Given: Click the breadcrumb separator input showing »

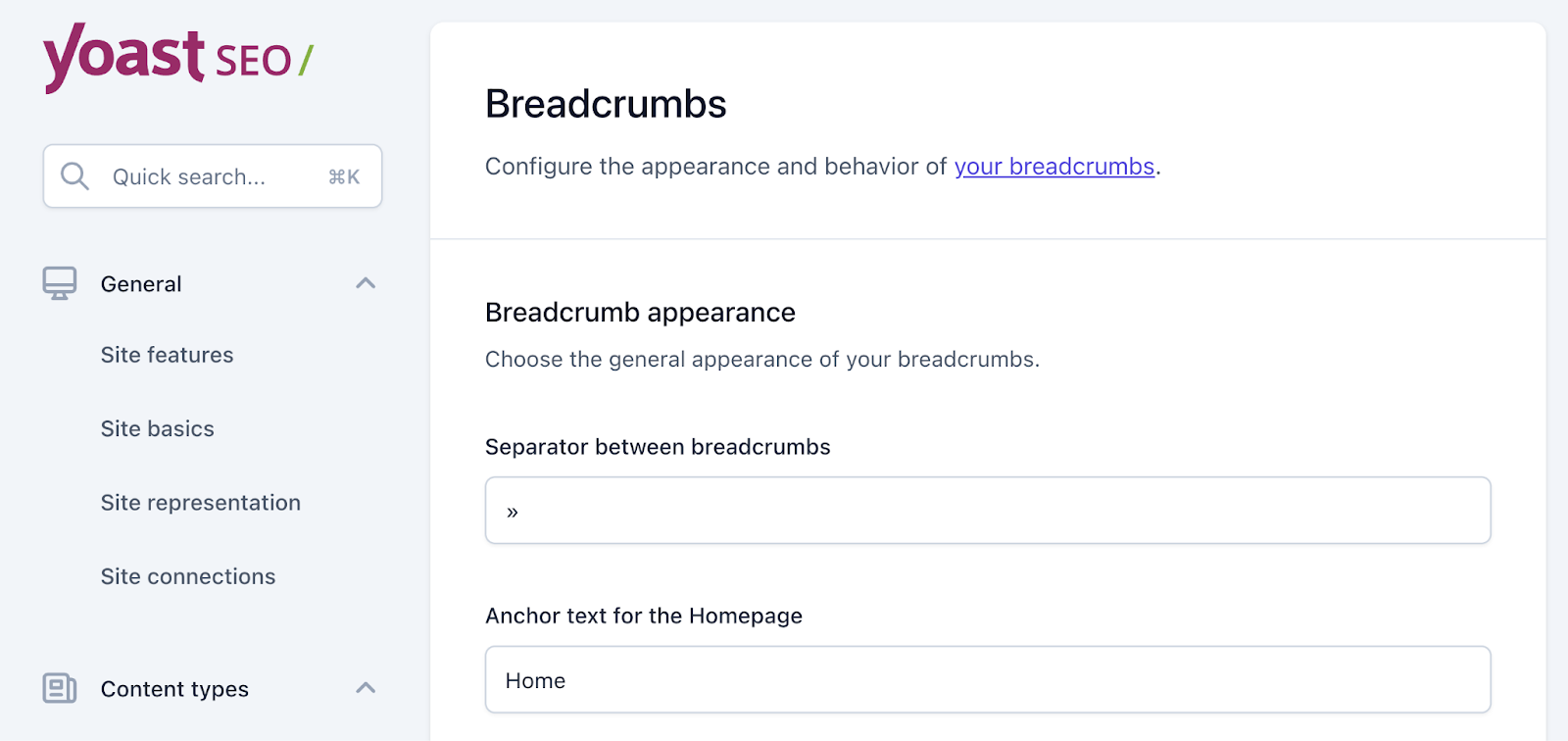Looking at the screenshot, I should (x=987, y=510).
